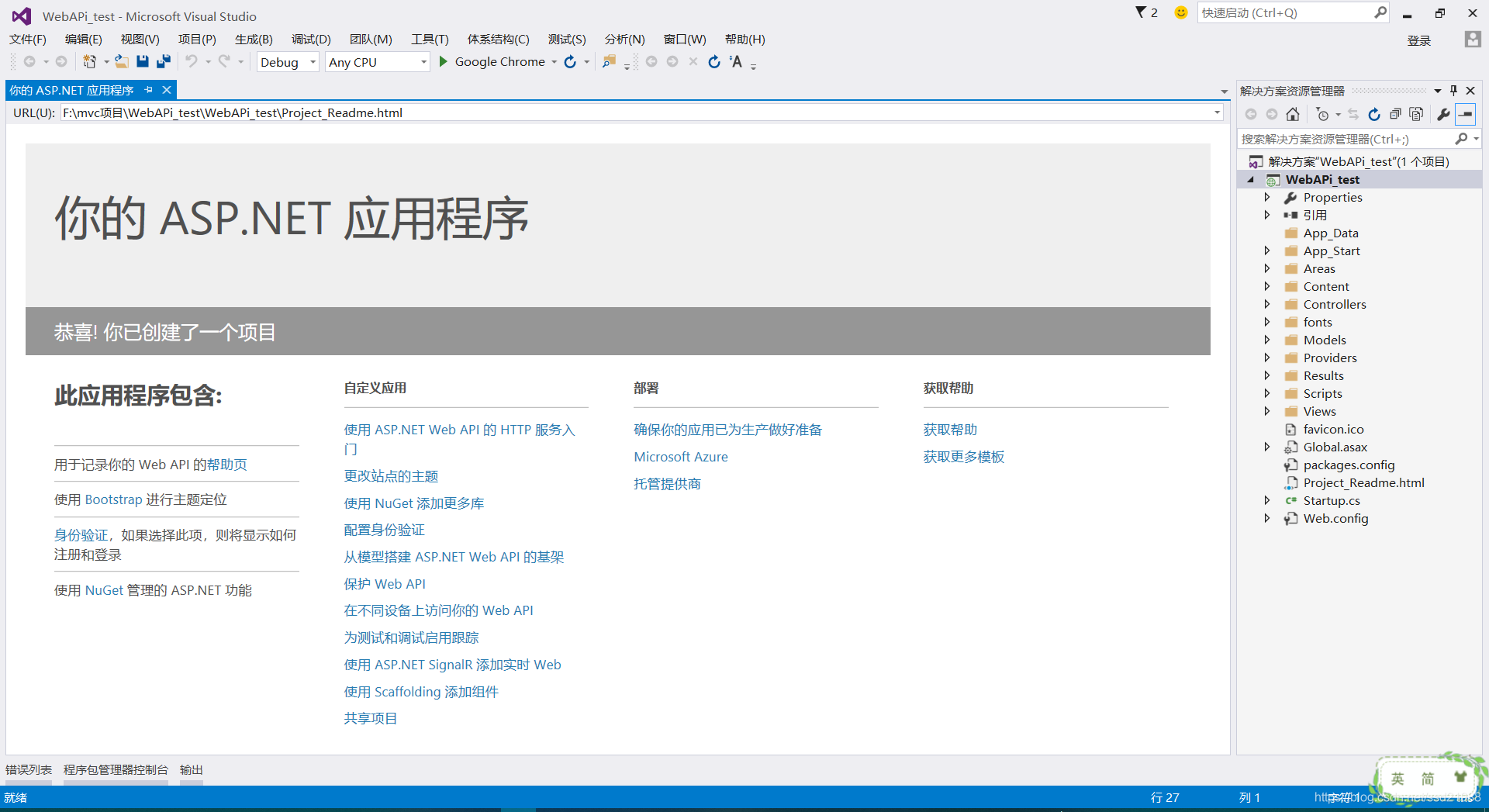Click the account avatar icon near 登录
Viewport: 1489px width, 812px height.
1473,39
